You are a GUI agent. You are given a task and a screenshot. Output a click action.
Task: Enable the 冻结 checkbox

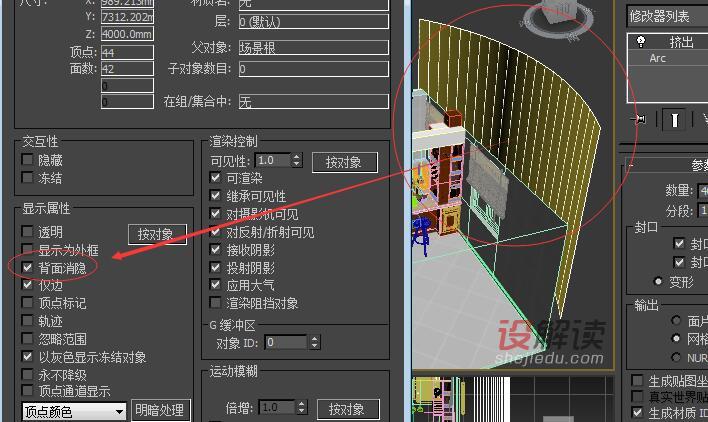point(28,177)
